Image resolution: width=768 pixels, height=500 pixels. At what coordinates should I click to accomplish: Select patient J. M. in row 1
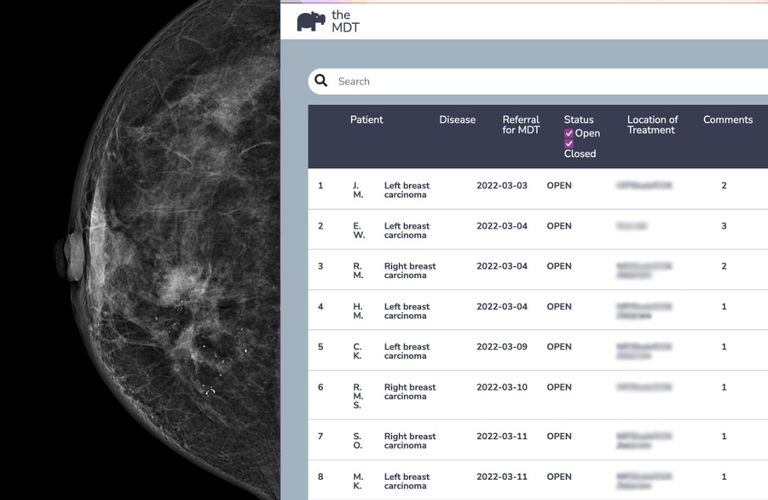tap(358, 190)
